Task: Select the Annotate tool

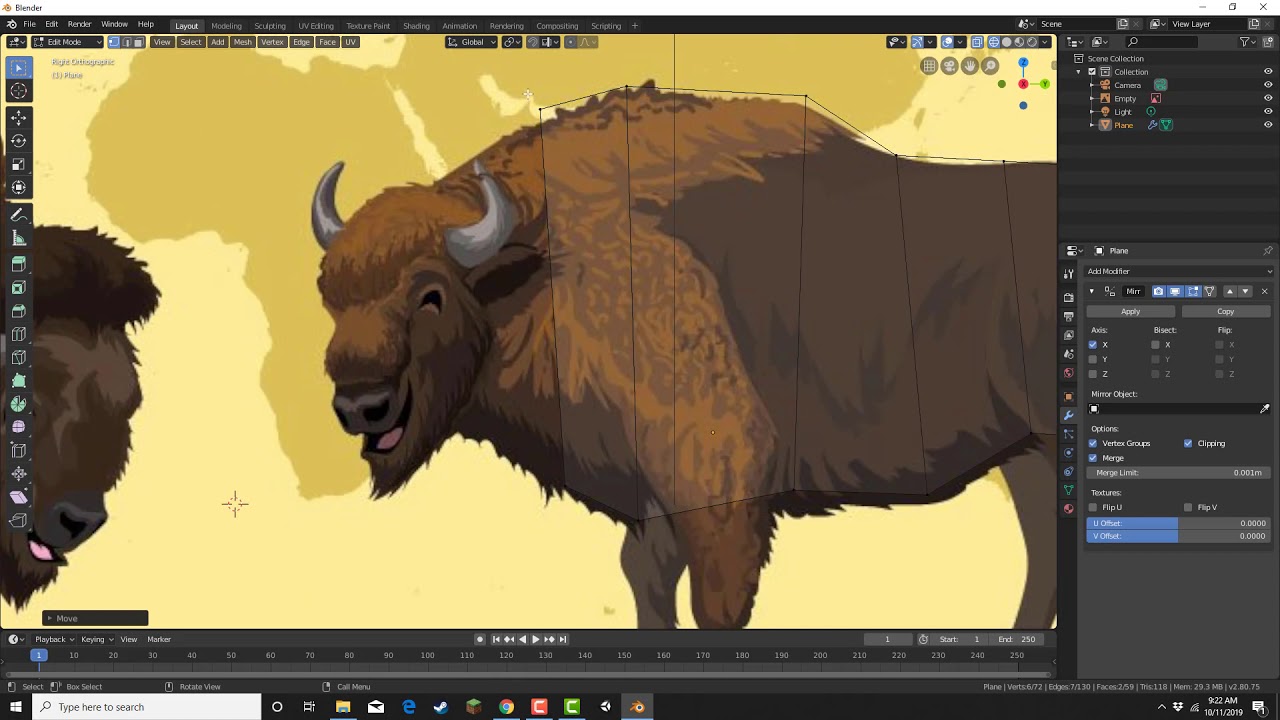Action: point(18,215)
